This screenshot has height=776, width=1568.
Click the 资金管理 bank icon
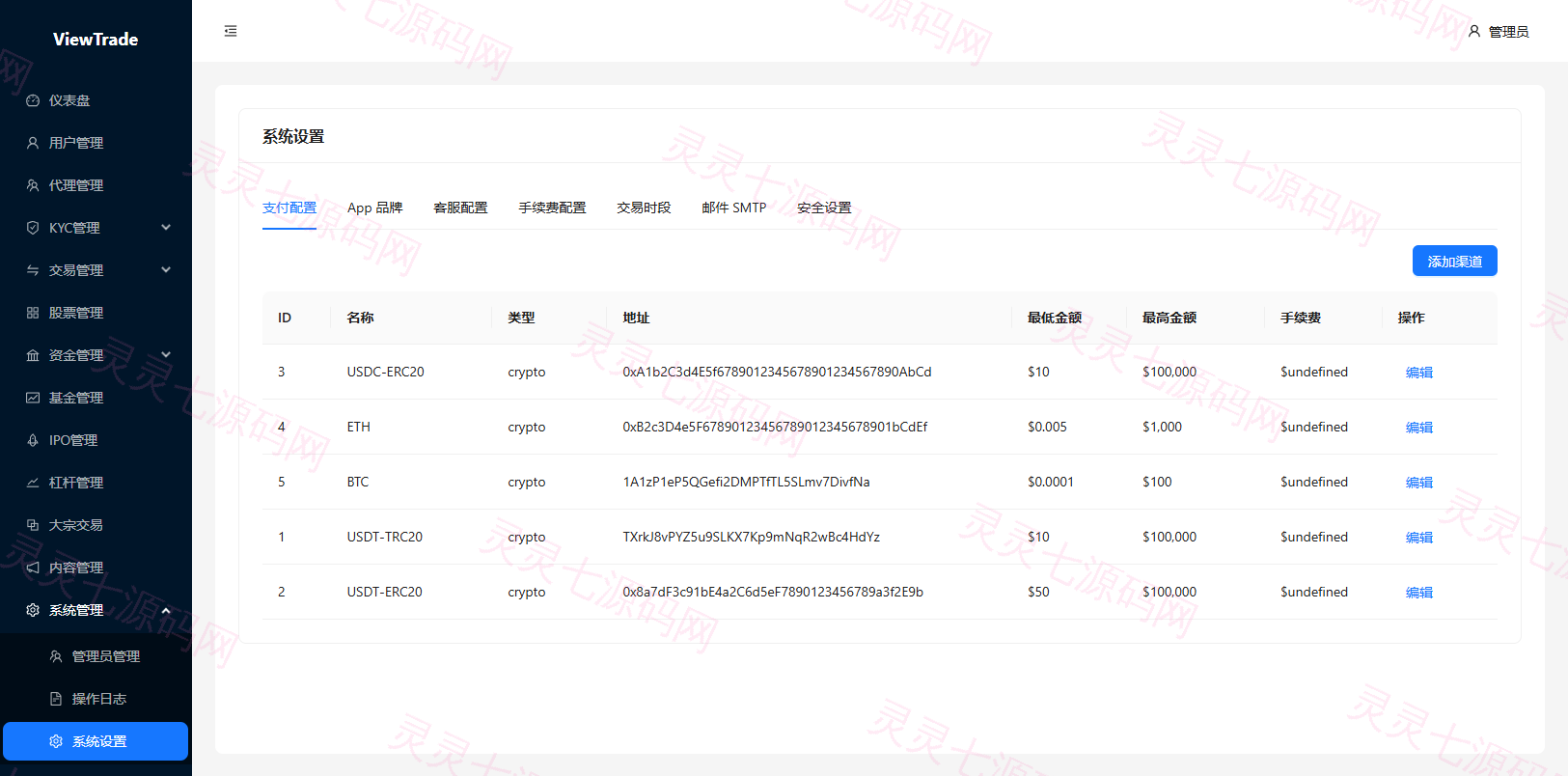(x=33, y=355)
